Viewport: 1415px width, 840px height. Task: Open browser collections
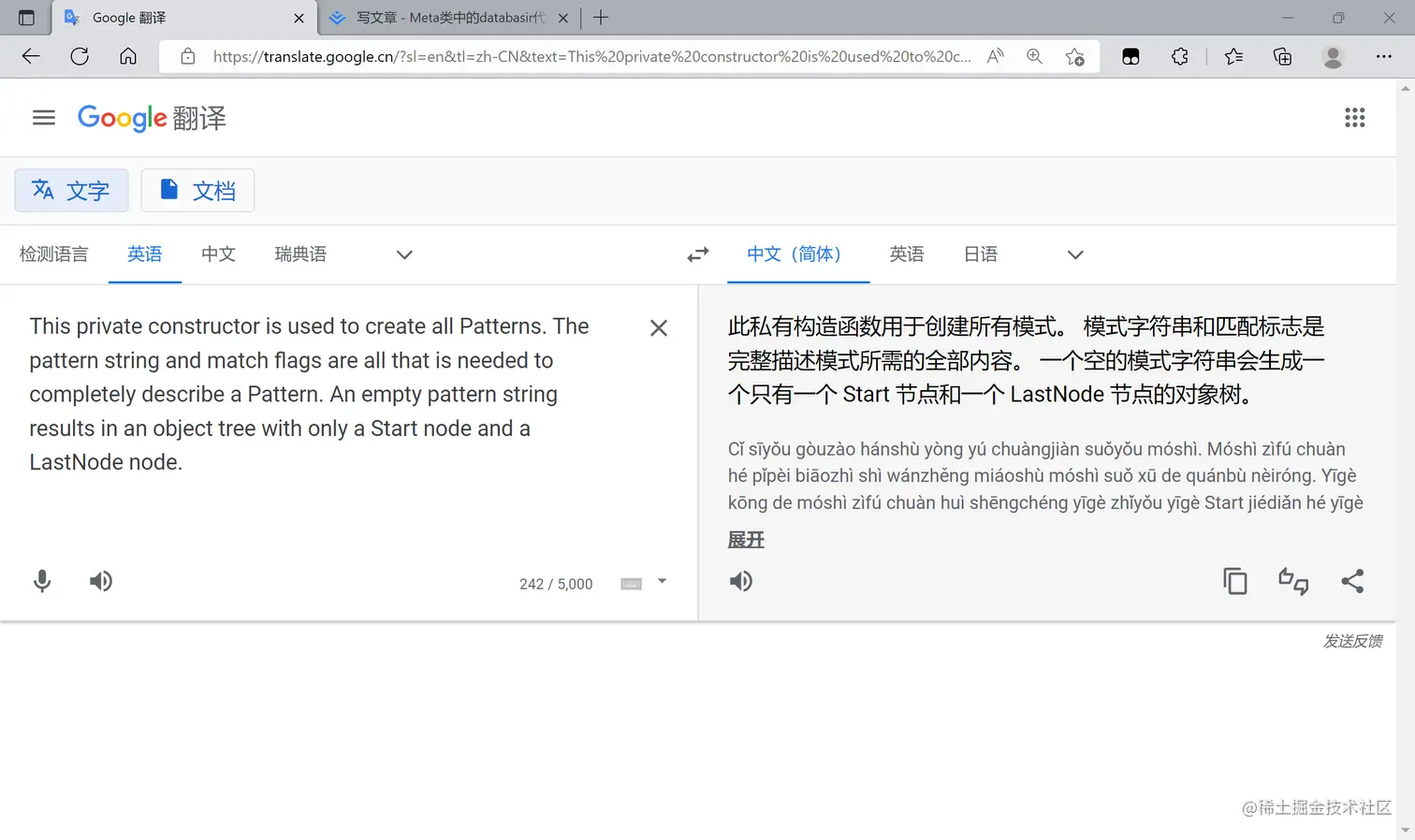click(1282, 56)
